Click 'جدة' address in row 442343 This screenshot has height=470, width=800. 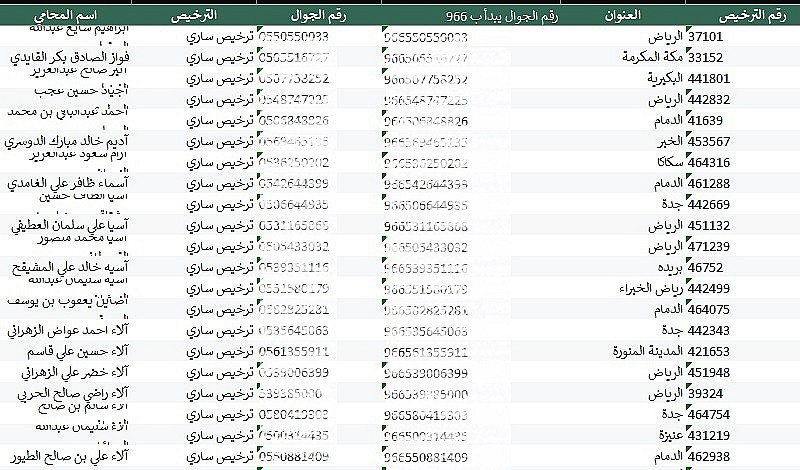[x=672, y=330]
